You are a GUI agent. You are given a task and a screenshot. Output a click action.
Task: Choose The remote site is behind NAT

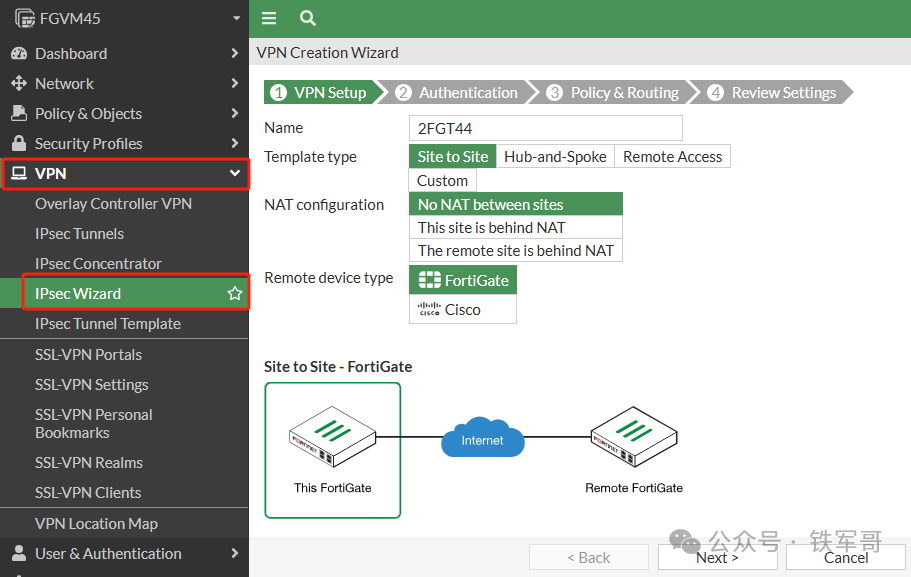pos(516,250)
